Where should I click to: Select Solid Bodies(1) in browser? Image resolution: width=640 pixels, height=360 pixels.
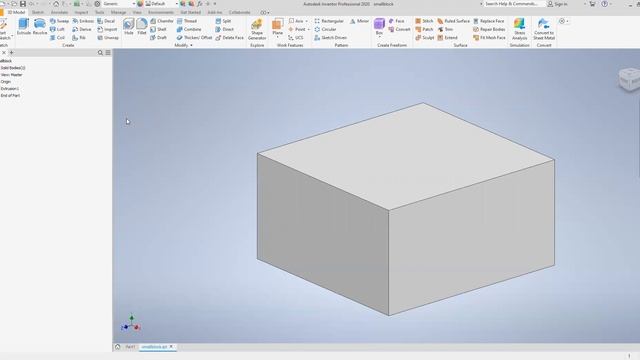(13, 68)
